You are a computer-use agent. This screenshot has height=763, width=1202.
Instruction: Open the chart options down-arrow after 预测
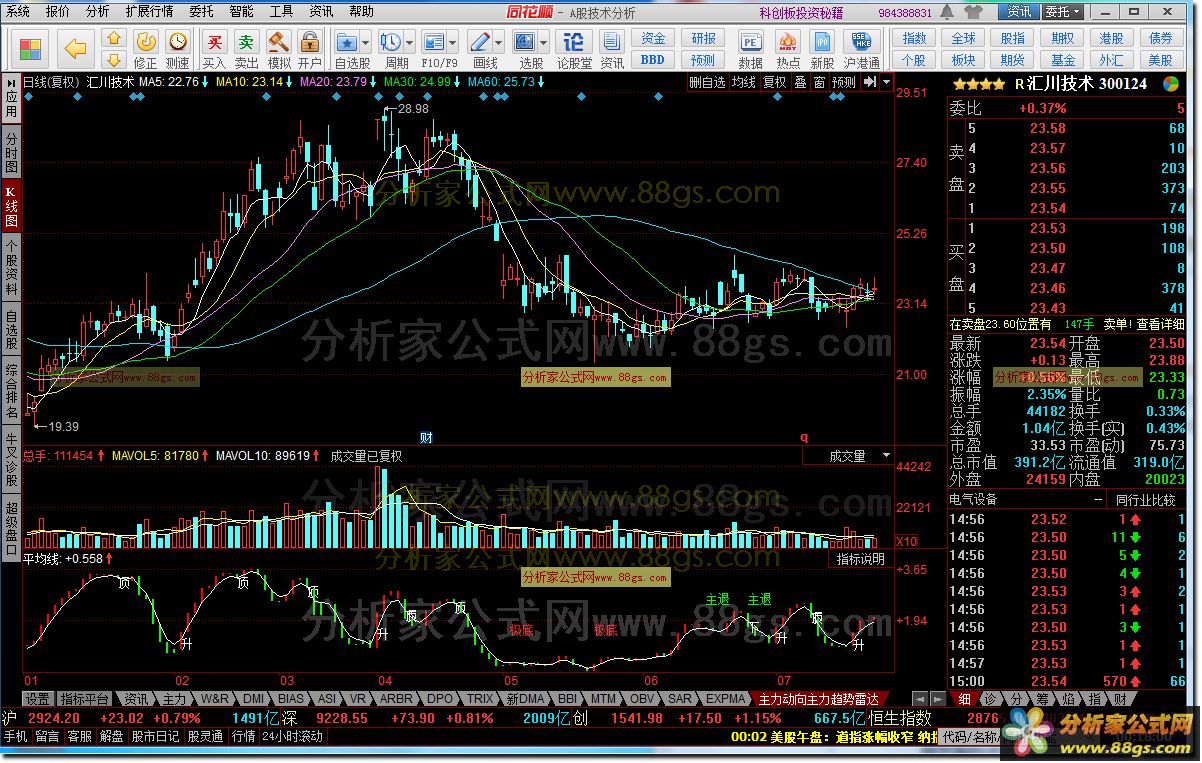coord(886,82)
